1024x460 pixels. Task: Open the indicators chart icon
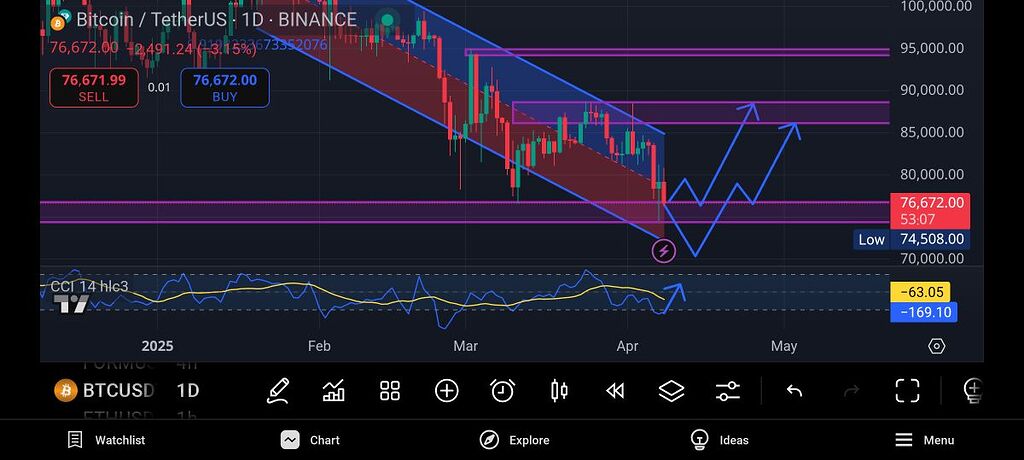(x=334, y=391)
